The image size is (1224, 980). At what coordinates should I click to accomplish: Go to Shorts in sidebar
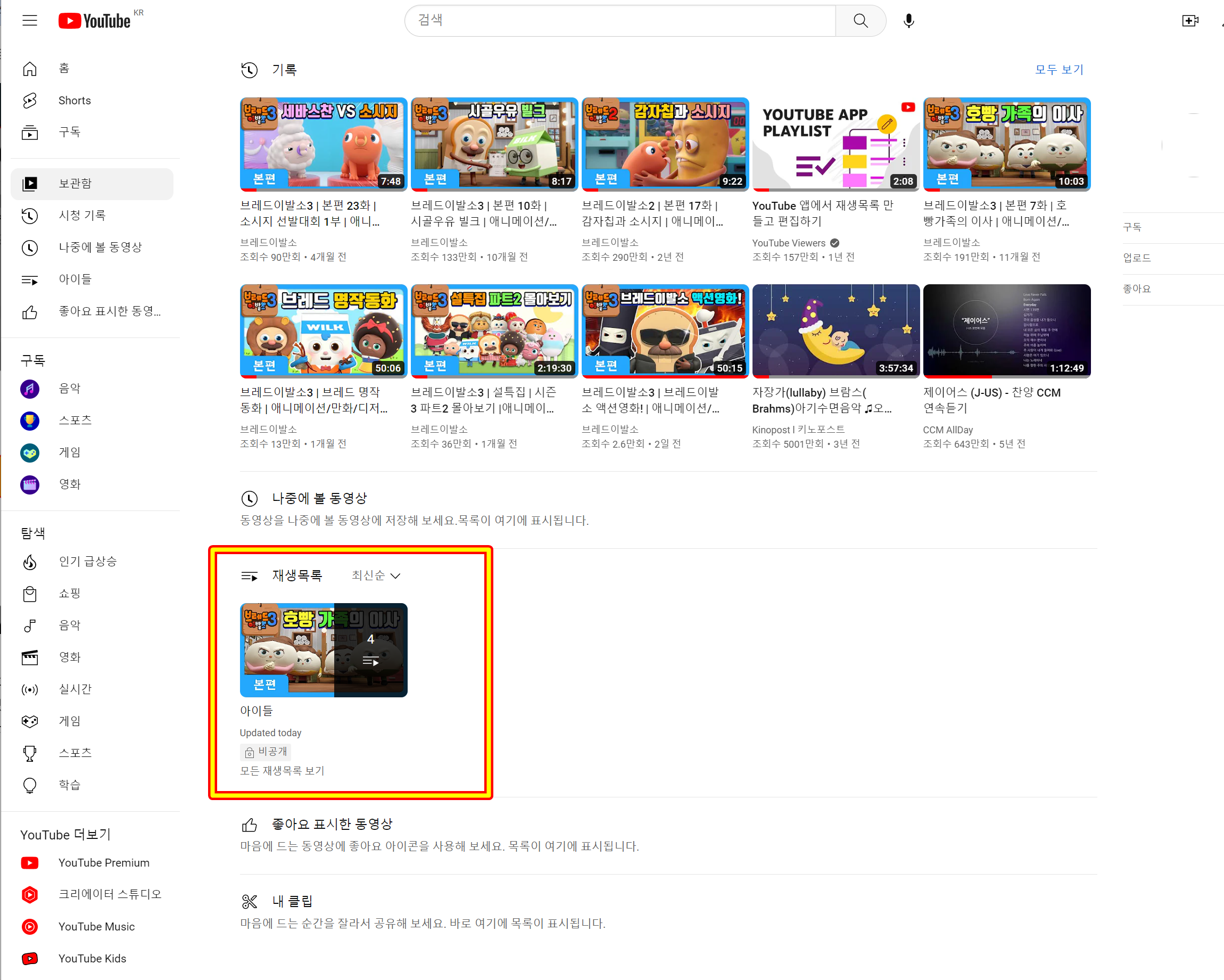coord(74,101)
